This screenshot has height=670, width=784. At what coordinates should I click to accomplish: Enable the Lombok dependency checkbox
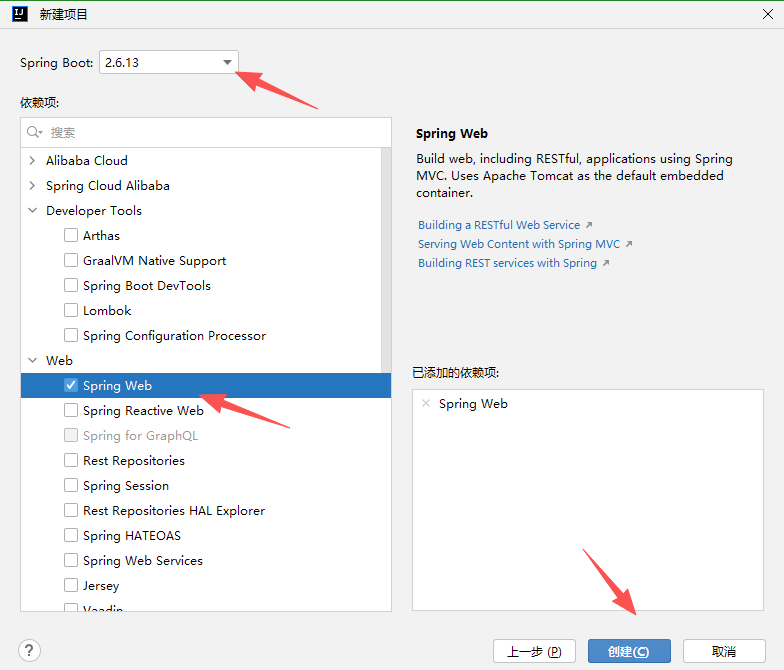pyautogui.click(x=71, y=310)
